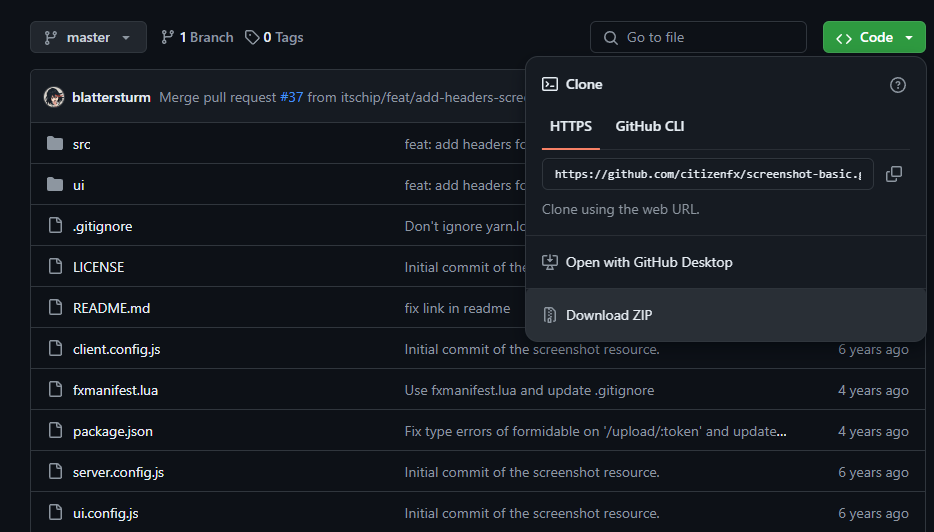Click the Clone terminal icon
Image resolution: width=934 pixels, height=532 pixels.
coord(550,85)
